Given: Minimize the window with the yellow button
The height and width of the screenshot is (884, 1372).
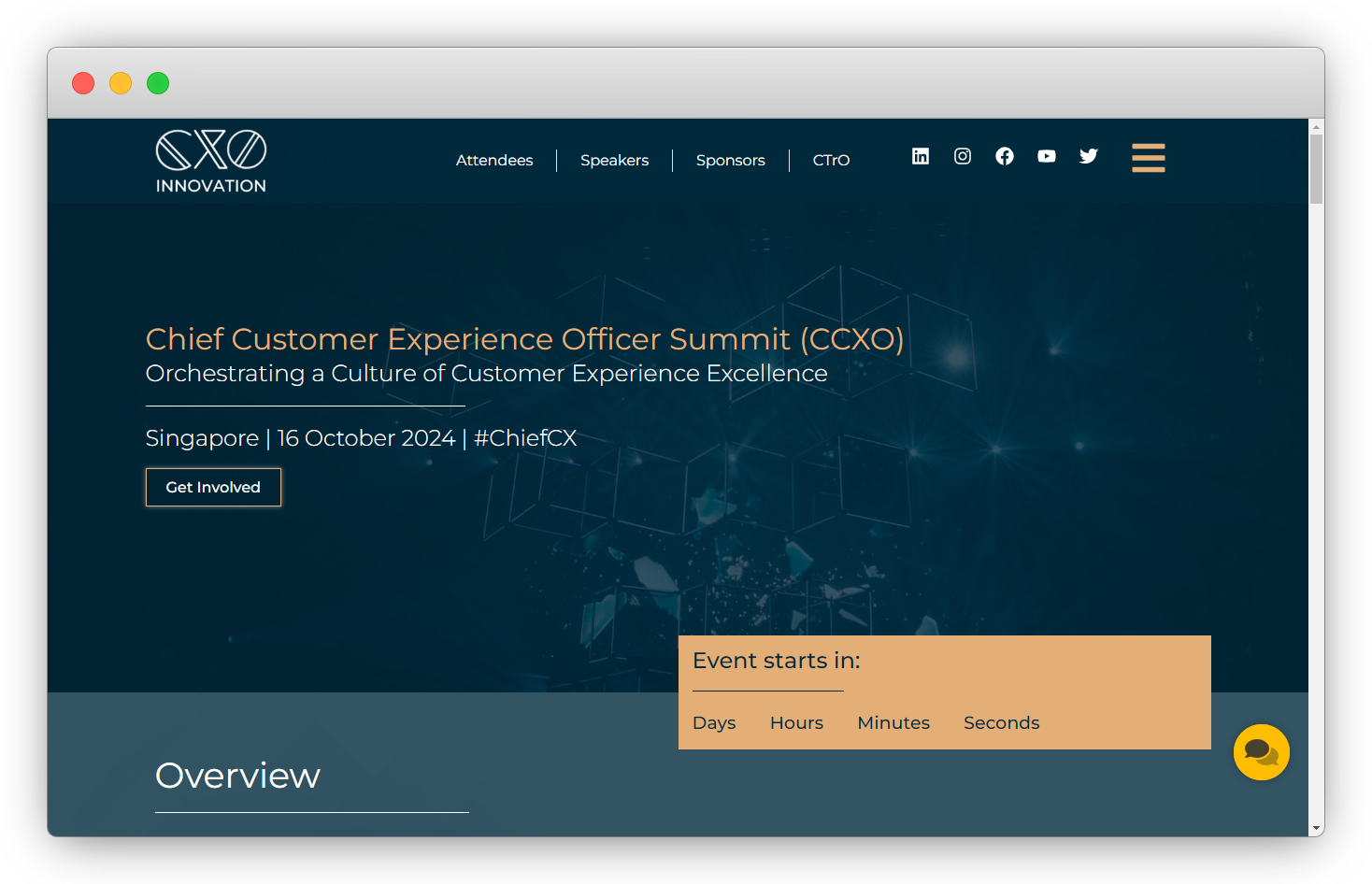Looking at the screenshot, I should [121, 83].
